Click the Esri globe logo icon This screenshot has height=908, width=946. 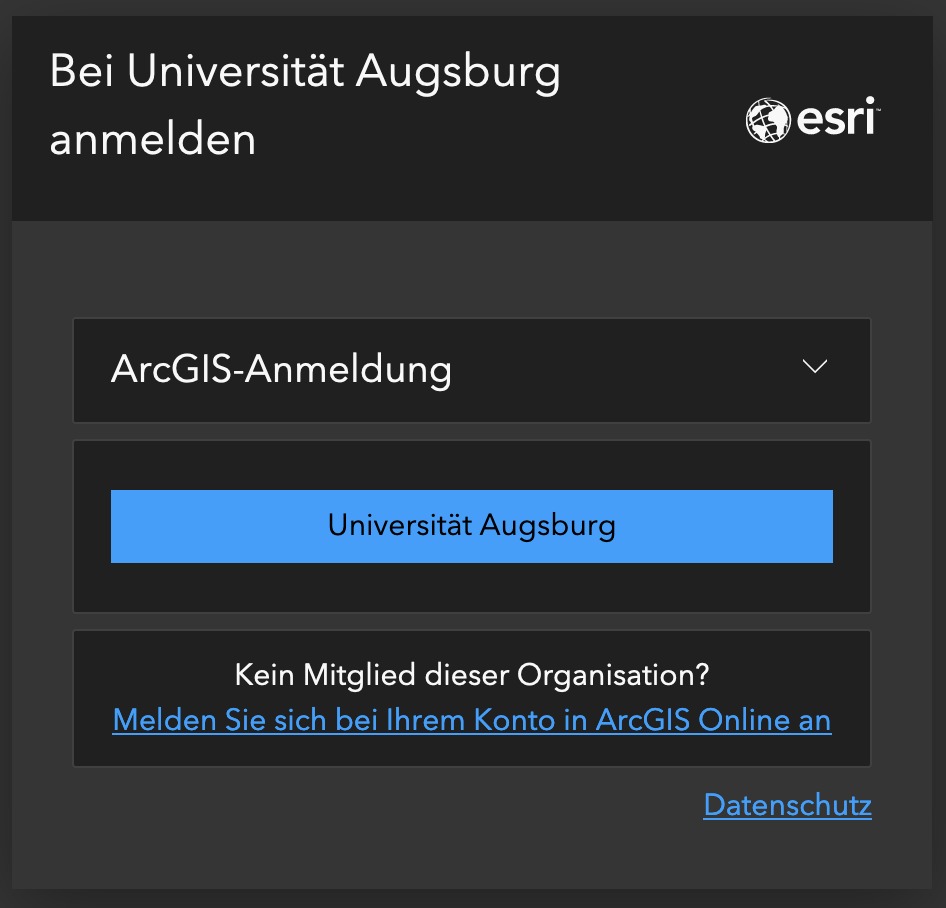[x=768, y=120]
